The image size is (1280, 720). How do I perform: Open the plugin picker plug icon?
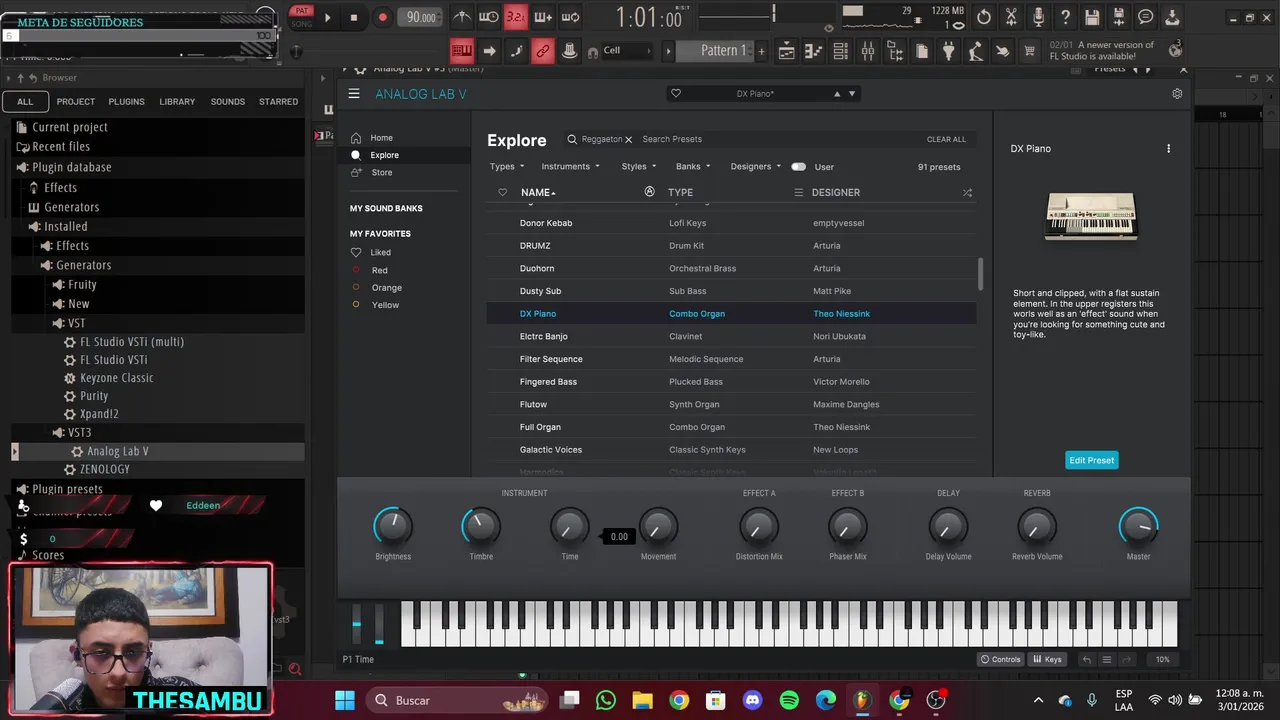pos(948,51)
